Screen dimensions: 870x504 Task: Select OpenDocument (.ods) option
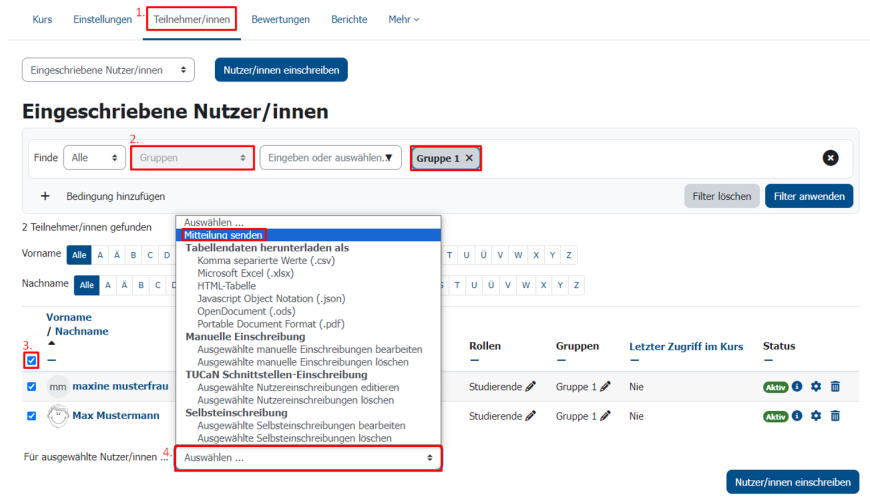pyautogui.click(x=246, y=311)
